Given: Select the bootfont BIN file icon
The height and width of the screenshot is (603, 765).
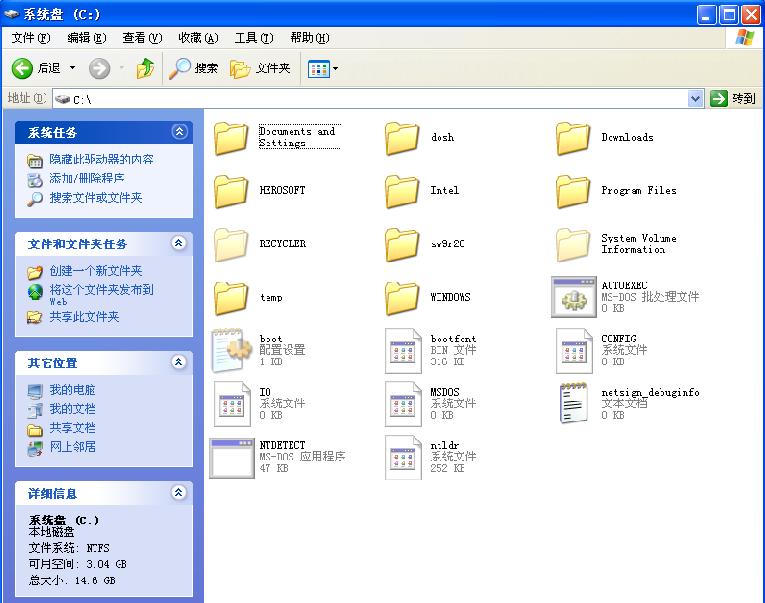Looking at the screenshot, I should coord(403,351).
